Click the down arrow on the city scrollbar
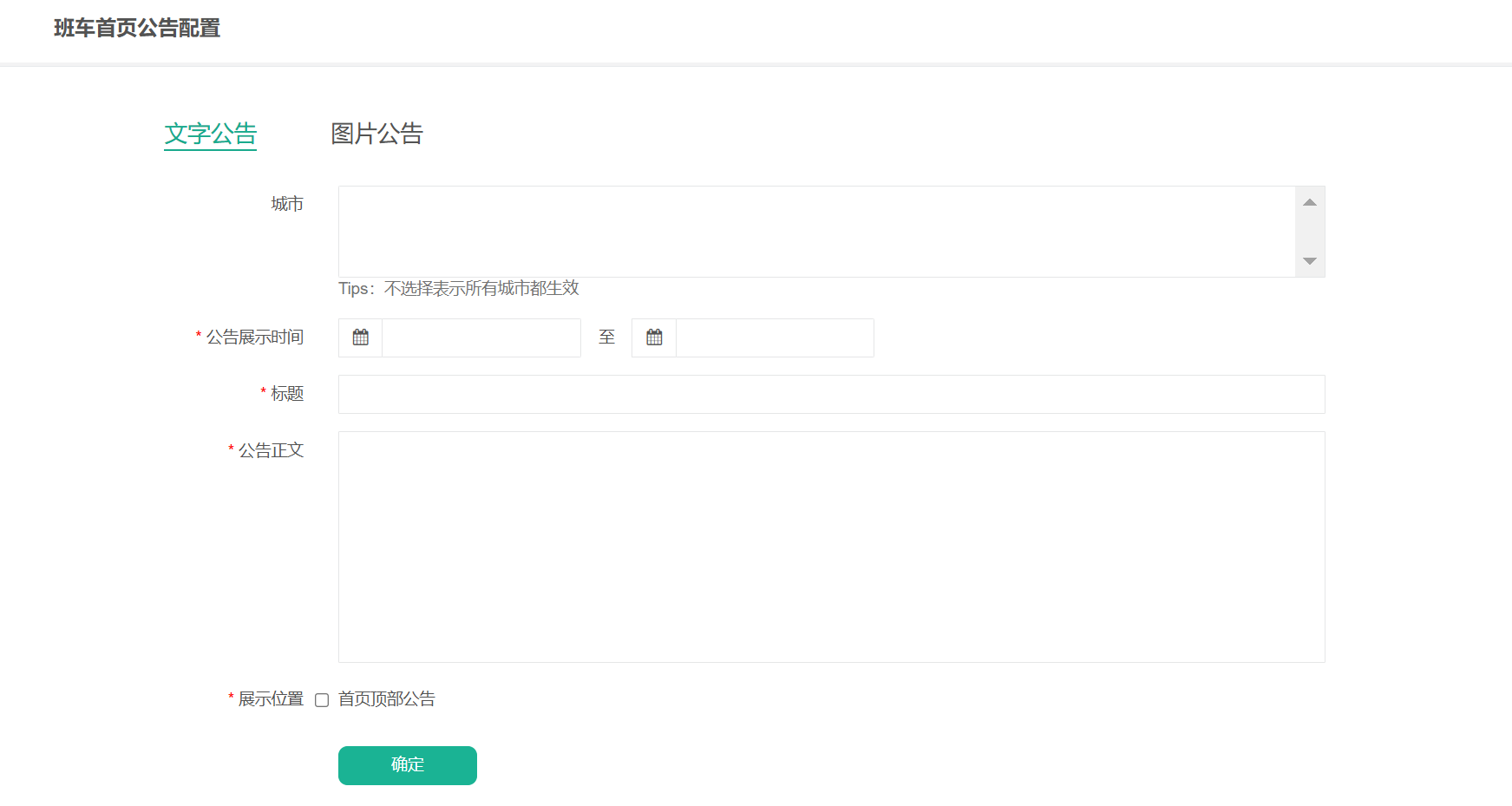The height and width of the screenshot is (806, 1512). point(1311,261)
